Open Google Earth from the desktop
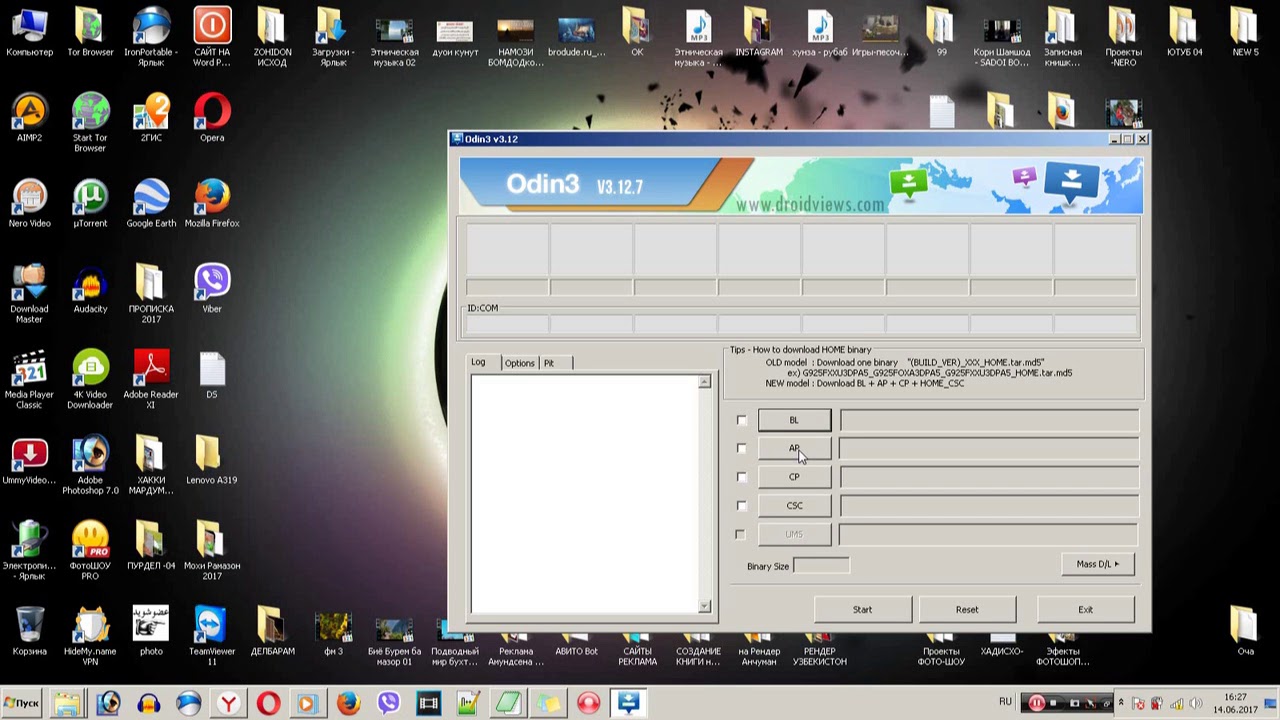 (x=151, y=198)
